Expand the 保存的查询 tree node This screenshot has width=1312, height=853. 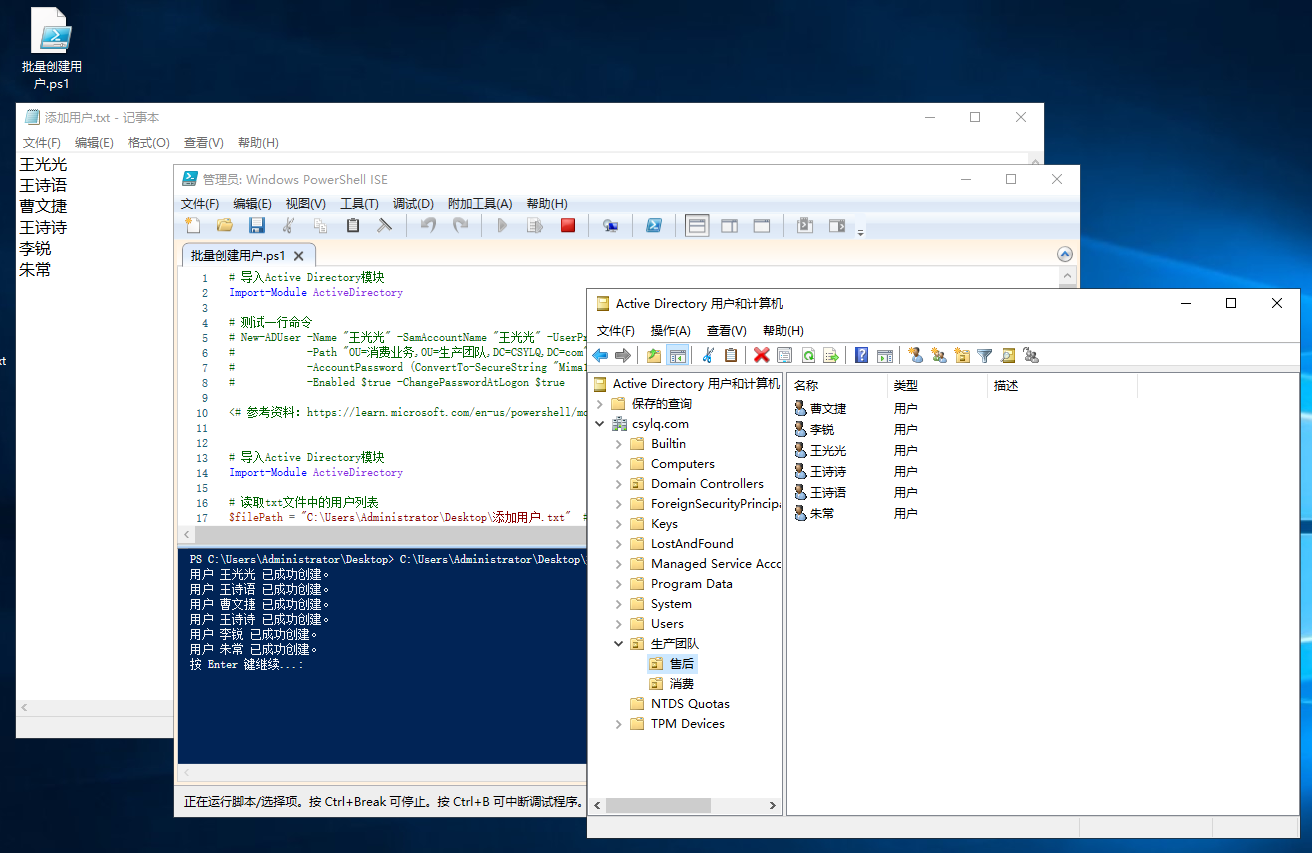(x=600, y=404)
